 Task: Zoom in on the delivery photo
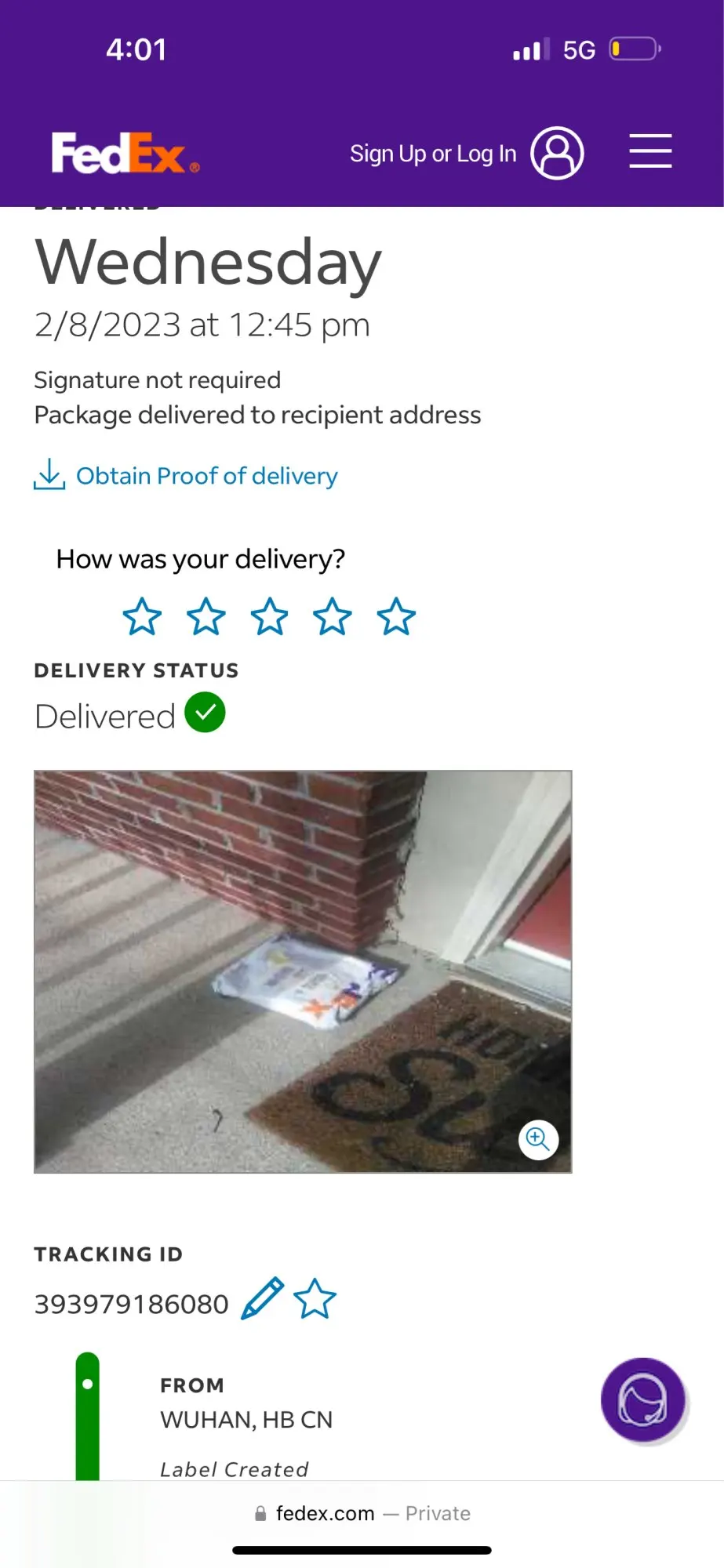click(x=538, y=1139)
